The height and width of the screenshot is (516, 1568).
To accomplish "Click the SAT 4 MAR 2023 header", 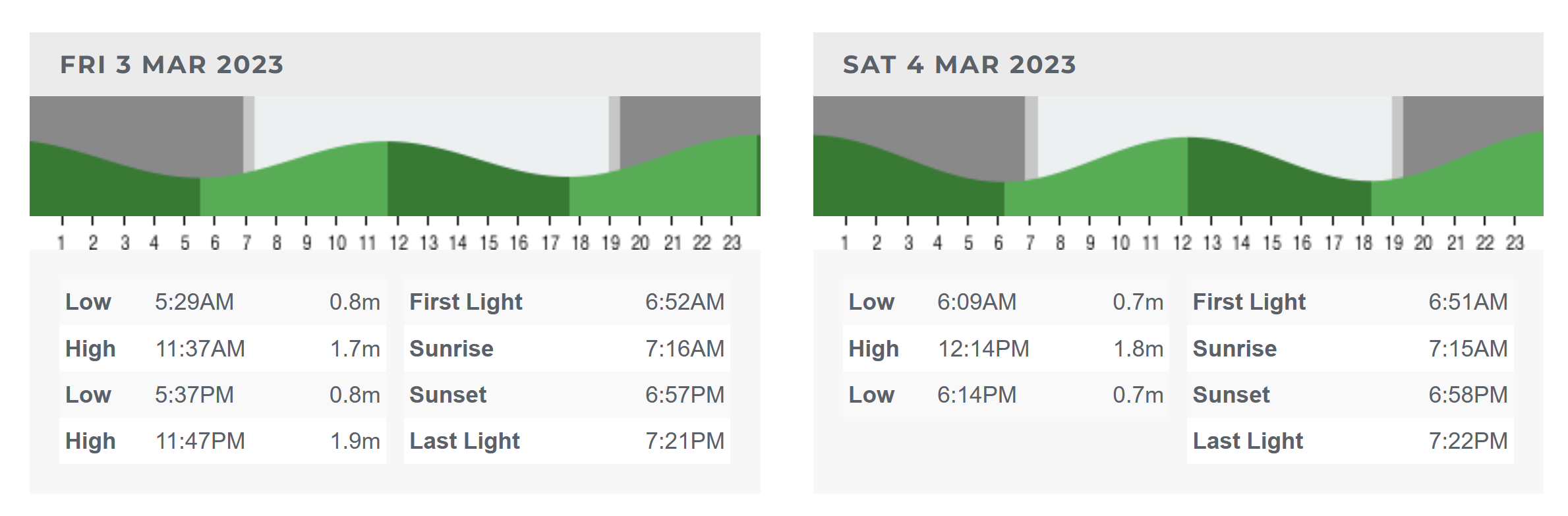I will (959, 65).
